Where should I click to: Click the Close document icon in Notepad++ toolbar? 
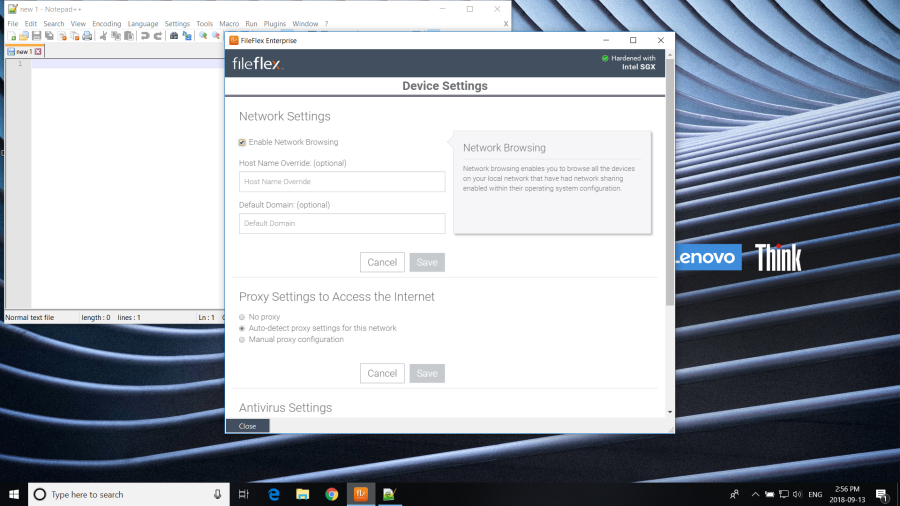pos(62,36)
